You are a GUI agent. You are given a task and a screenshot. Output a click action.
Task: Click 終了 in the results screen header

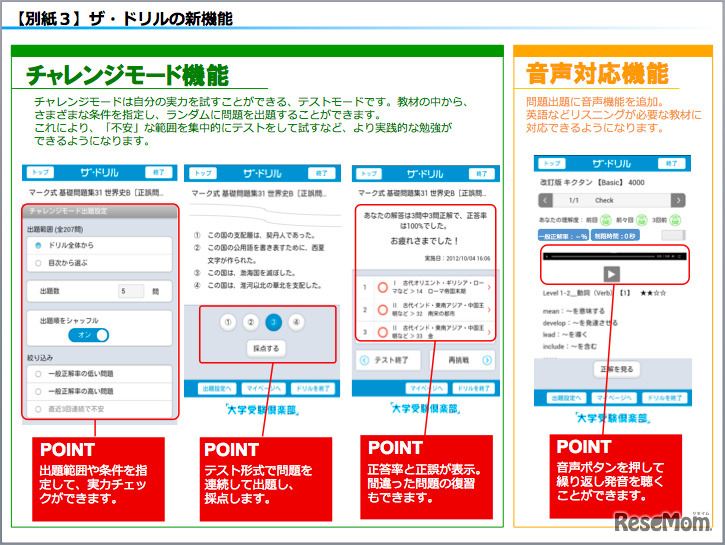click(481, 173)
